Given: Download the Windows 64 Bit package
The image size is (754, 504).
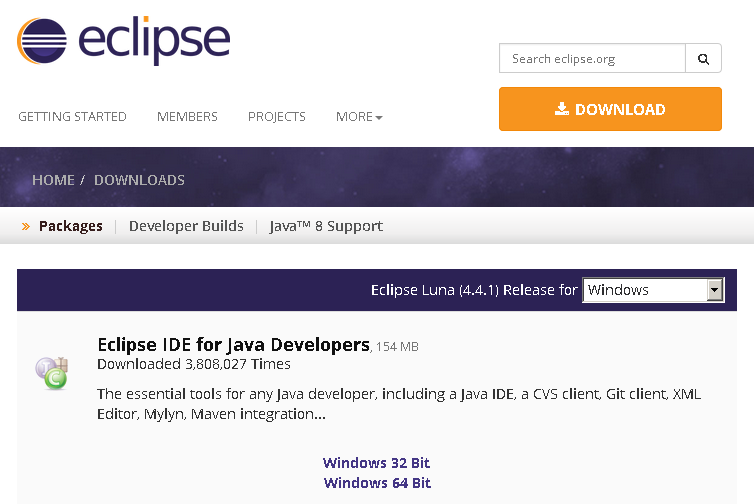Looking at the screenshot, I should click(377, 483).
